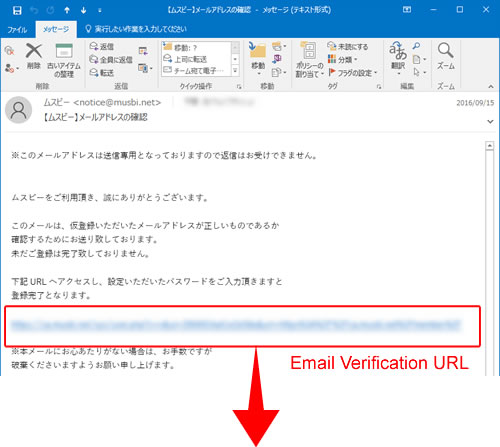Viewport: 500px width, 447px height.
Task: Open the 移動 folder move menu
Action: pos(258,58)
